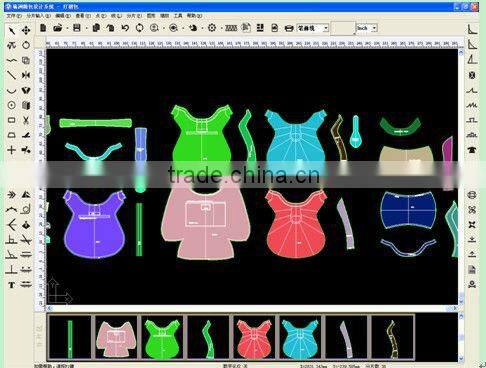Select the red bodice piece thumbnail

point(254,337)
